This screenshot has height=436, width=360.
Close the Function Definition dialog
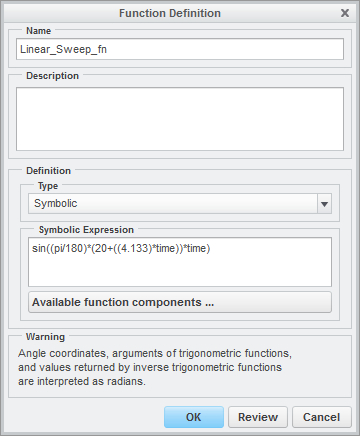pos(345,13)
